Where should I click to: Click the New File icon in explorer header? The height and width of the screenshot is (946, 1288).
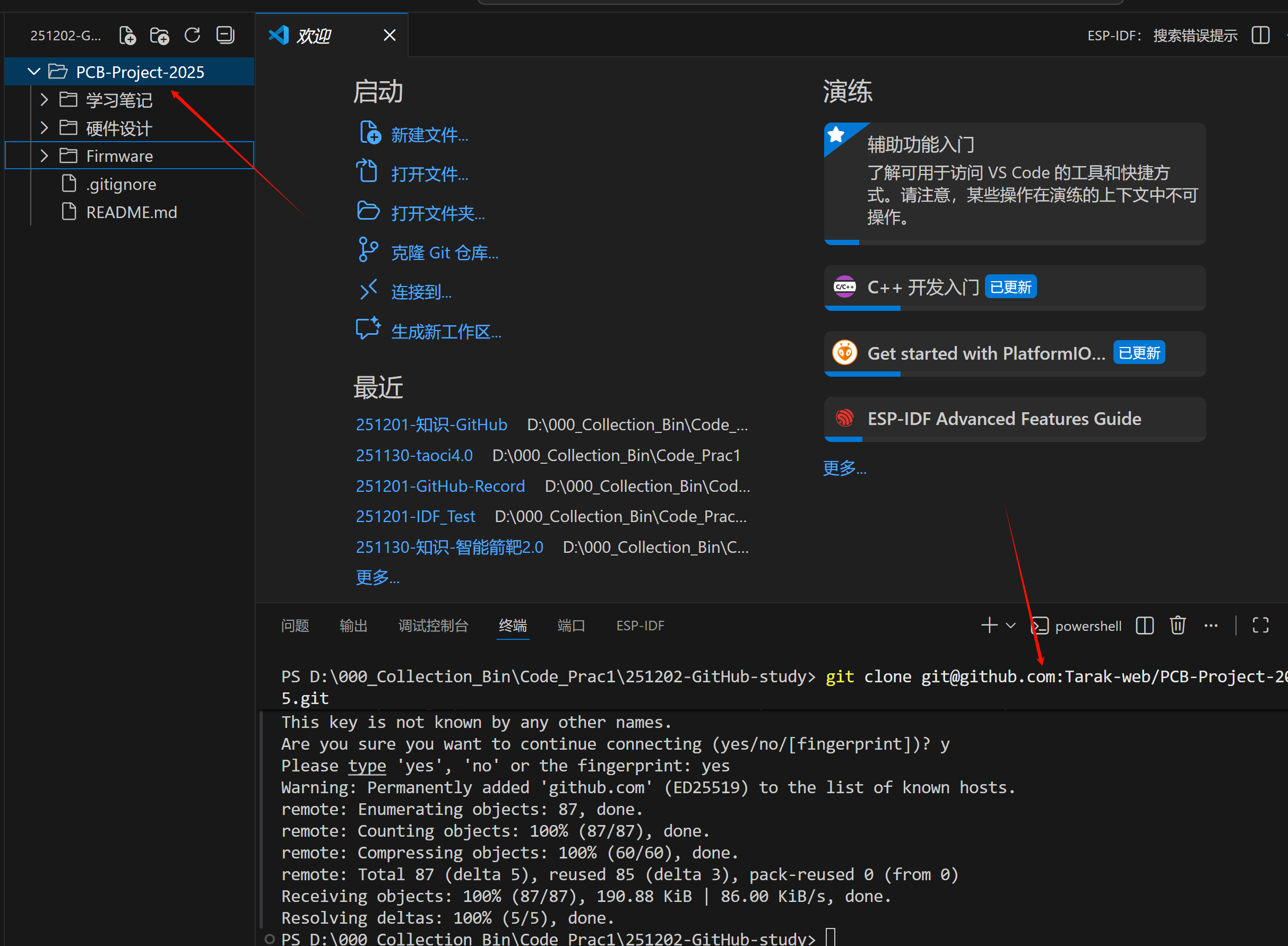[127, 36]
